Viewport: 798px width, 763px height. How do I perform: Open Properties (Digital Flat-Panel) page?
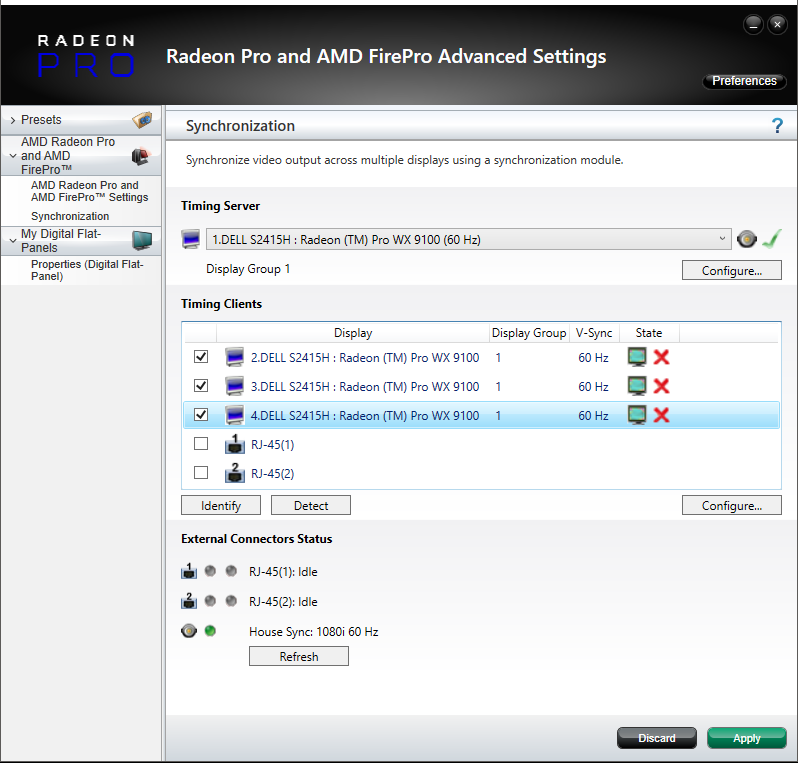click(x=87, y=270)
